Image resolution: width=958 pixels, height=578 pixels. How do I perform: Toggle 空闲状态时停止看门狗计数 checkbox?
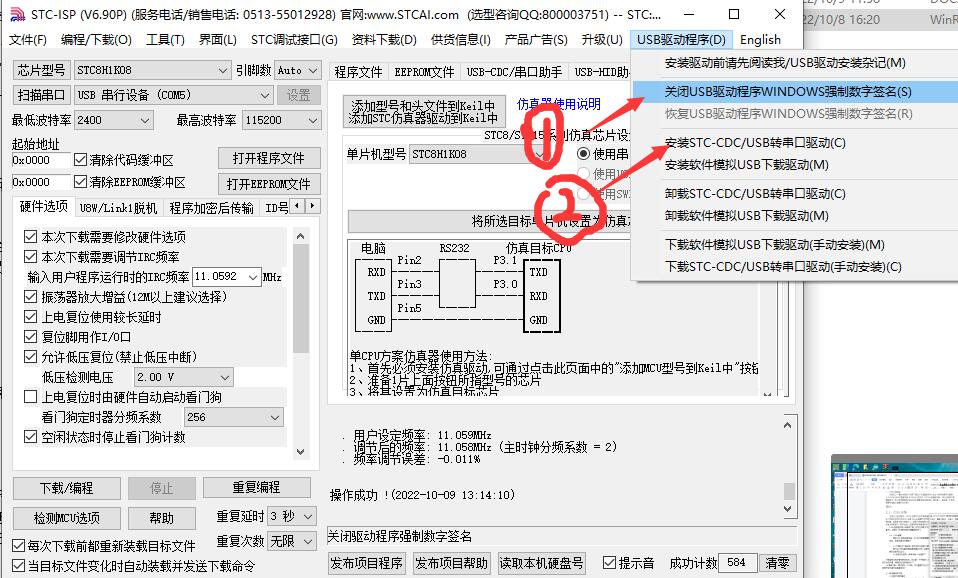click(30, 437)
